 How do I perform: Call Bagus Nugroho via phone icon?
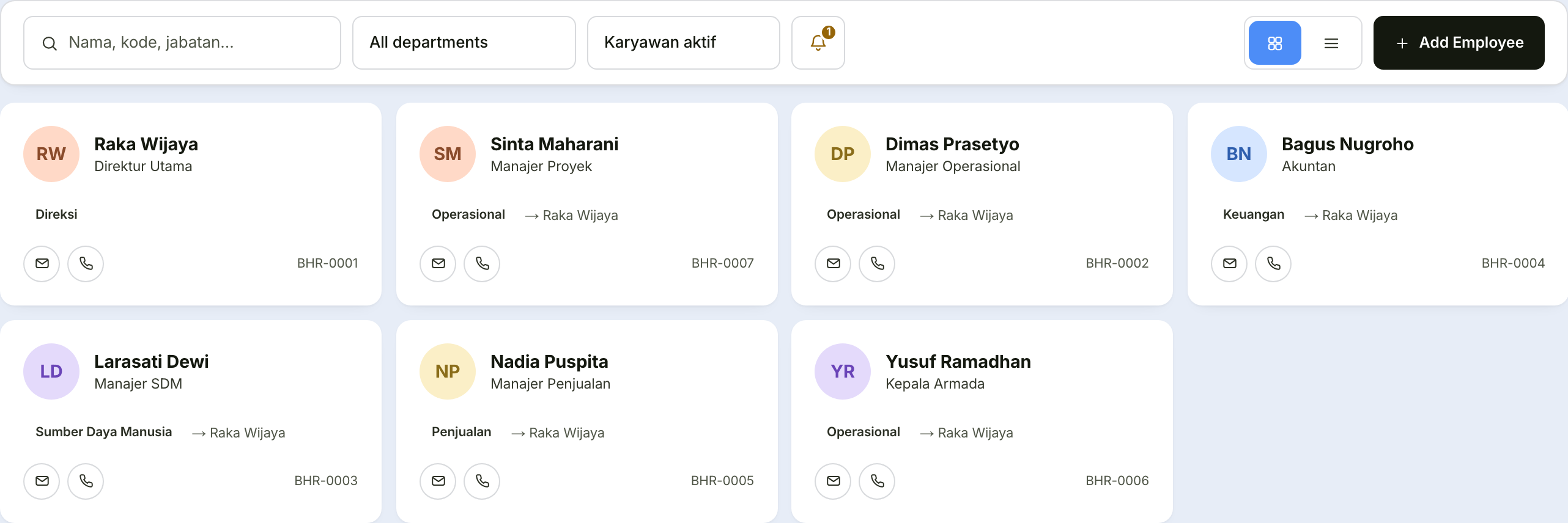(1273, 263)
